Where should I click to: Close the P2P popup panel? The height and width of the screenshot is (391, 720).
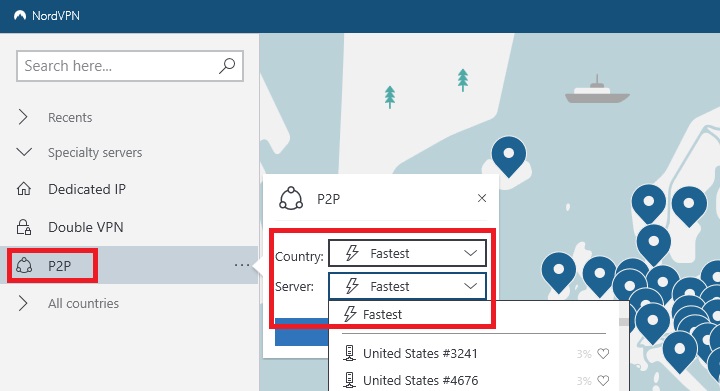482,198
